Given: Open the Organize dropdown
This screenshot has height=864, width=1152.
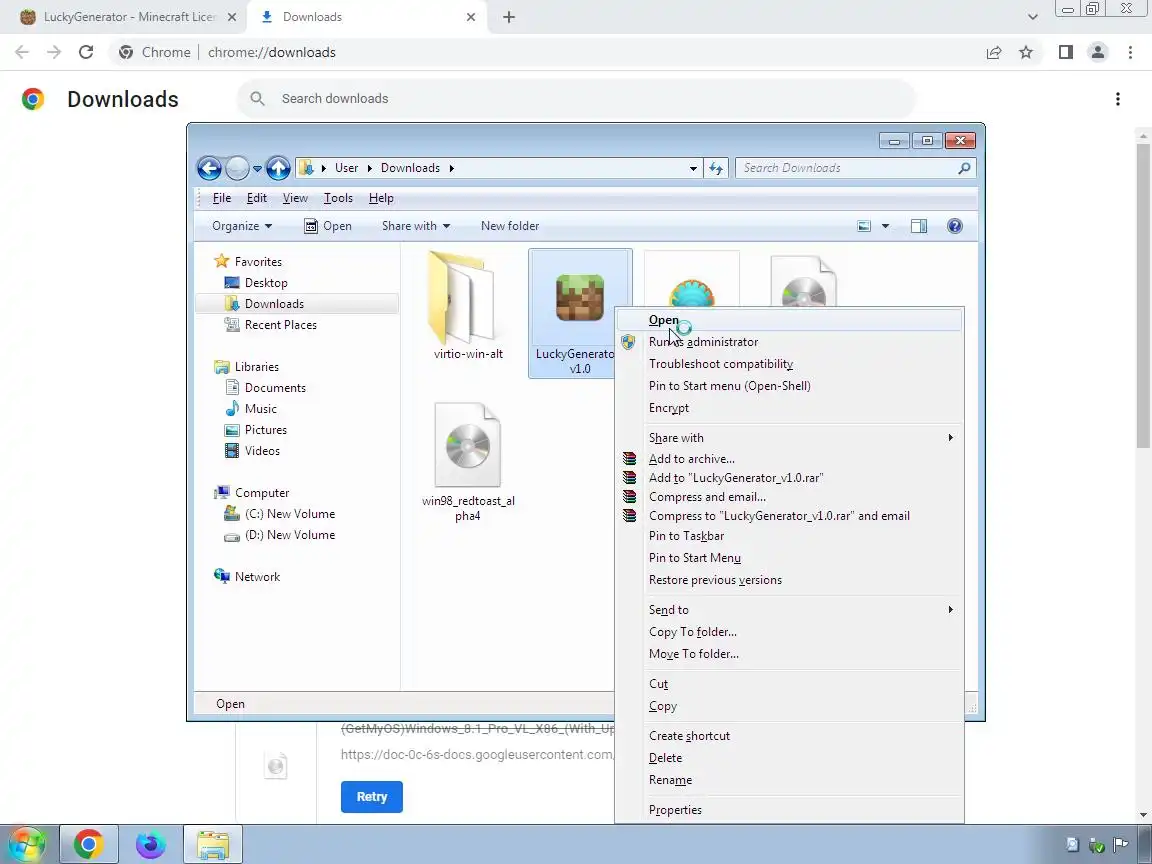Looking at the screenshot, I should (242, 226).
